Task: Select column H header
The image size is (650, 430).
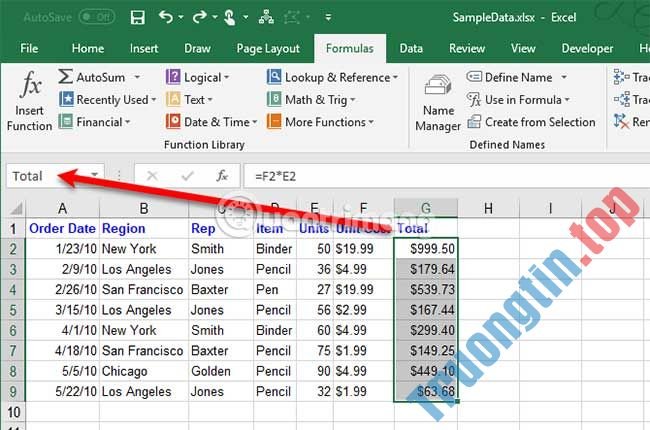Action: tap(488, 208)
